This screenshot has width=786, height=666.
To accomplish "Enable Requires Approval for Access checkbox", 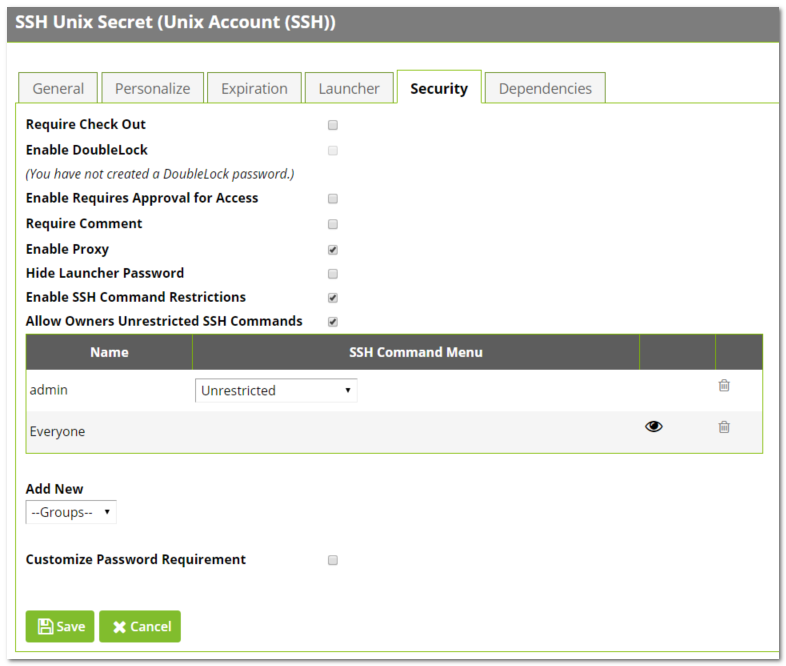I will pyautogui.click(x=333, y=199).
